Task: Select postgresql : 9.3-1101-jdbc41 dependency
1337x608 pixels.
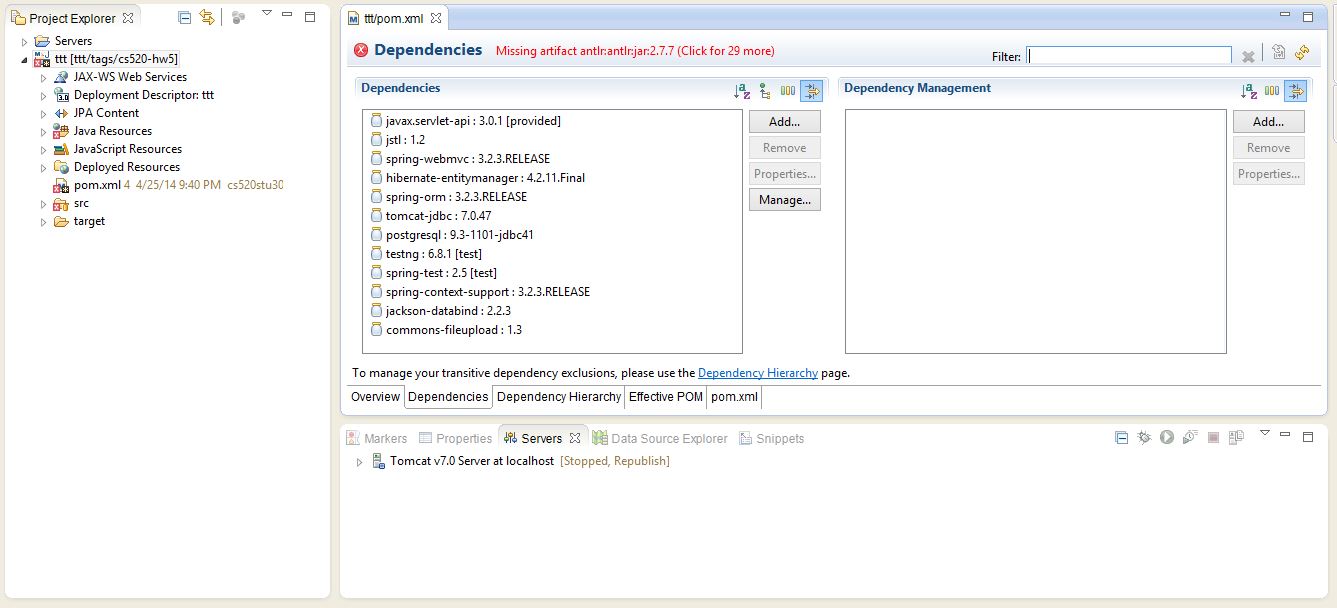Action: click(451, 235)
